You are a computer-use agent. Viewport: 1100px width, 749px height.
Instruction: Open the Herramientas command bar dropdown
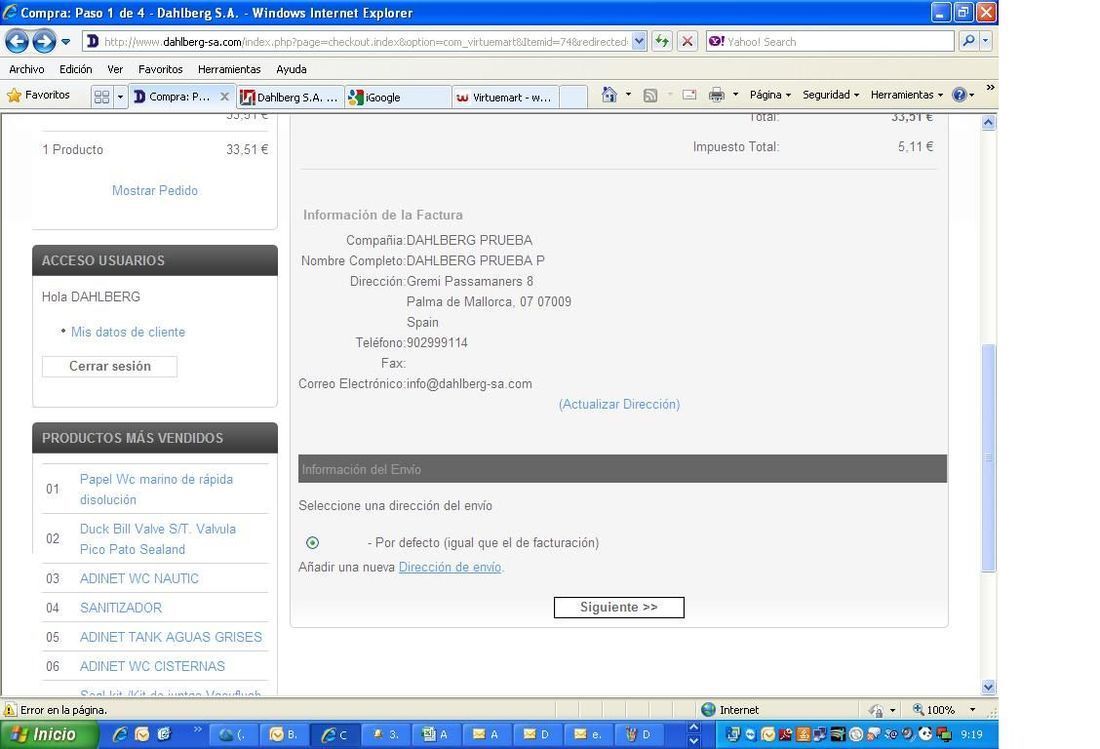point(906,95)
